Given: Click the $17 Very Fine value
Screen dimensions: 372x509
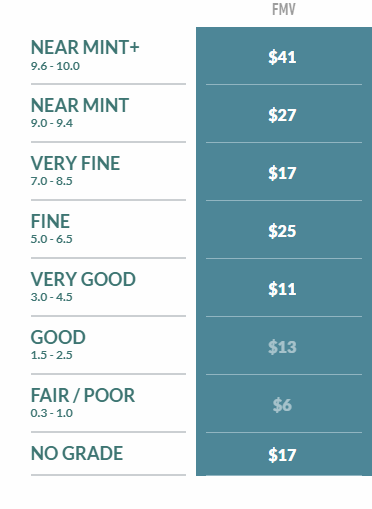Looking at the screenshot, I should (x=282, y=173).
